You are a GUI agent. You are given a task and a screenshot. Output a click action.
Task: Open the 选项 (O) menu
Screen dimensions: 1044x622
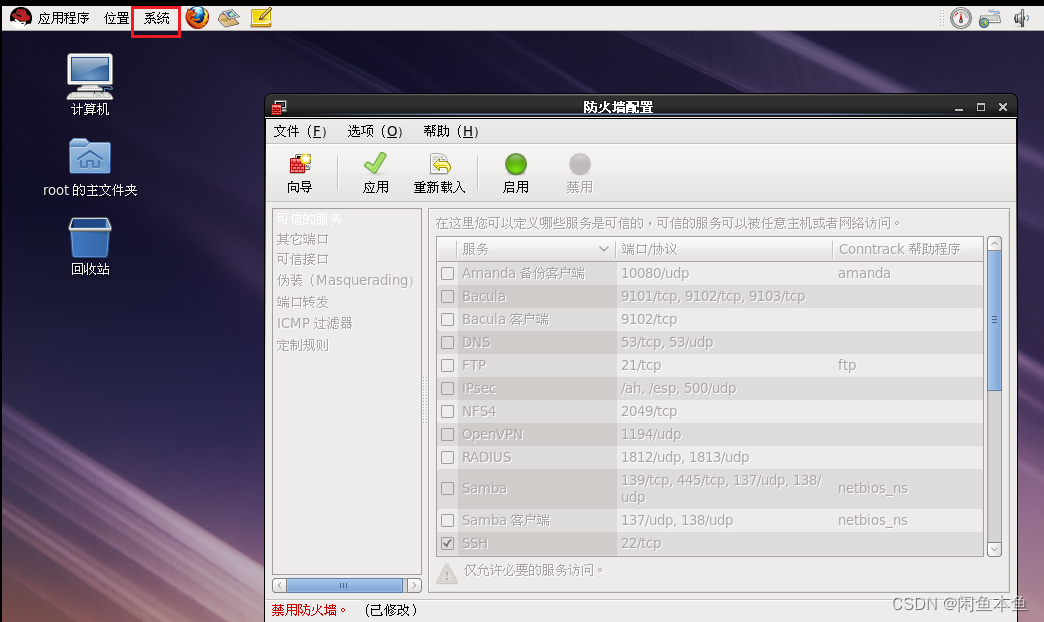[x=375, y=131]
